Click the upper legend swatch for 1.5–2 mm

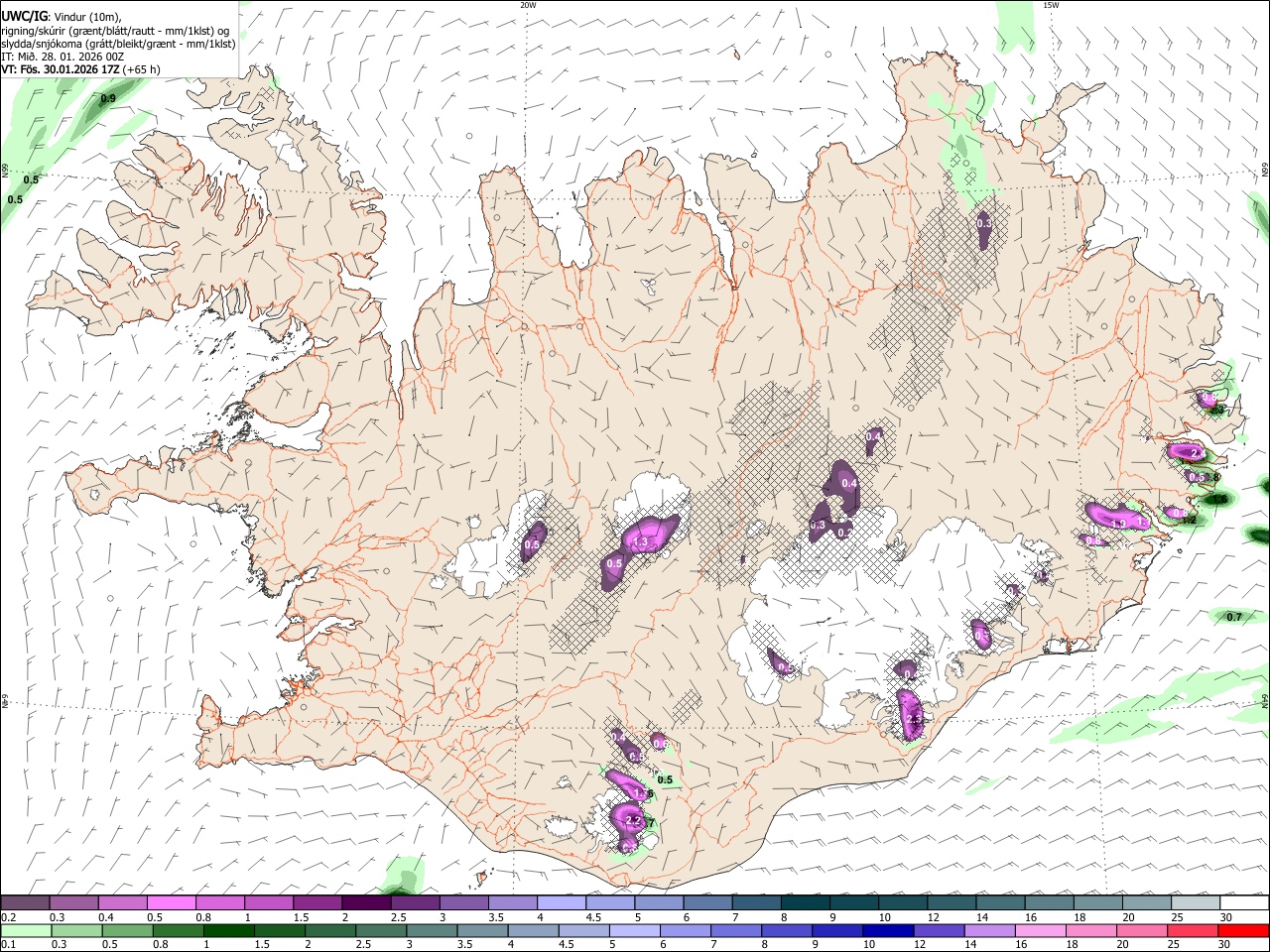[317, 903]
